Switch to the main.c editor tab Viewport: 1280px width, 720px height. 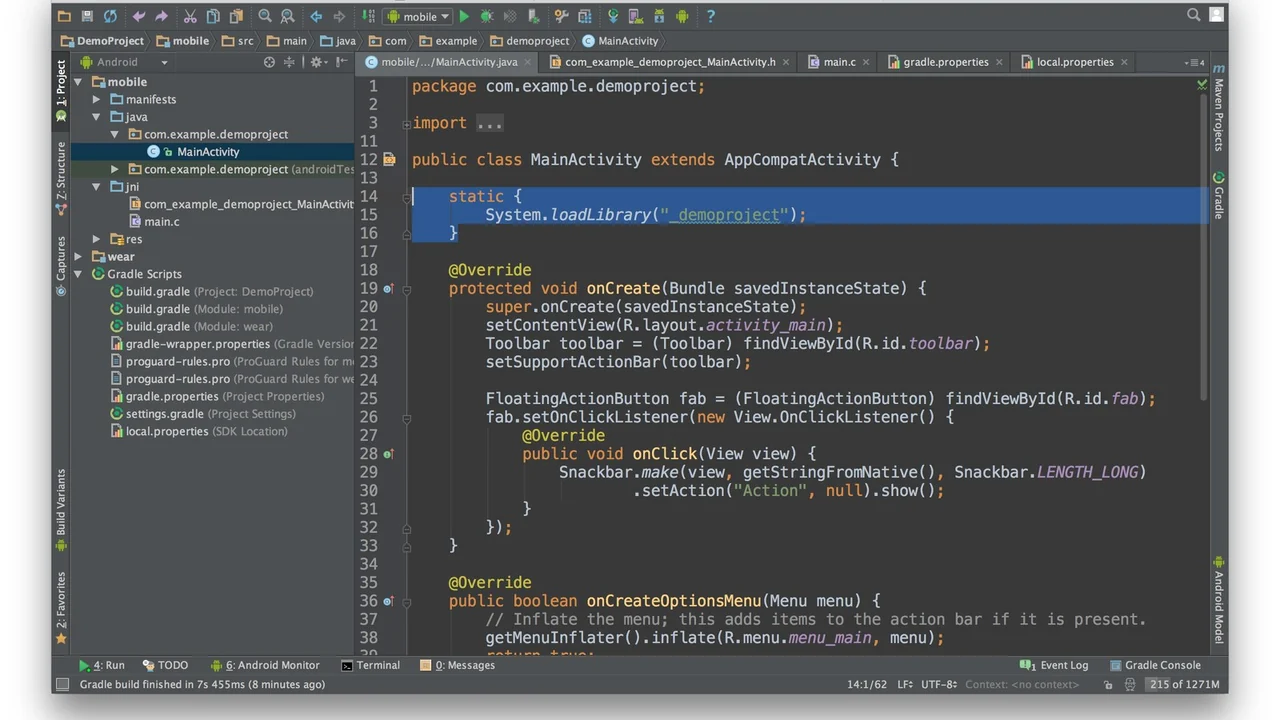(x=839, y=62)
